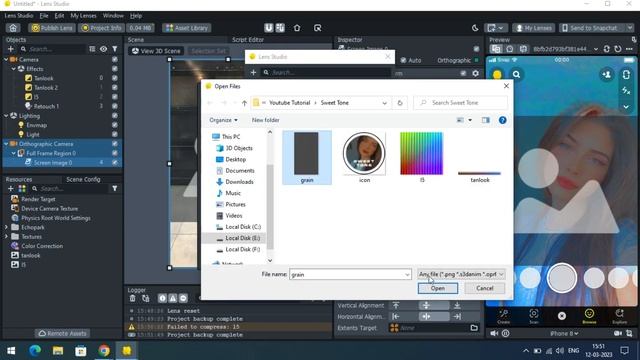
Task: Clear the Logger with trash icon
Action: coord(132,298)
